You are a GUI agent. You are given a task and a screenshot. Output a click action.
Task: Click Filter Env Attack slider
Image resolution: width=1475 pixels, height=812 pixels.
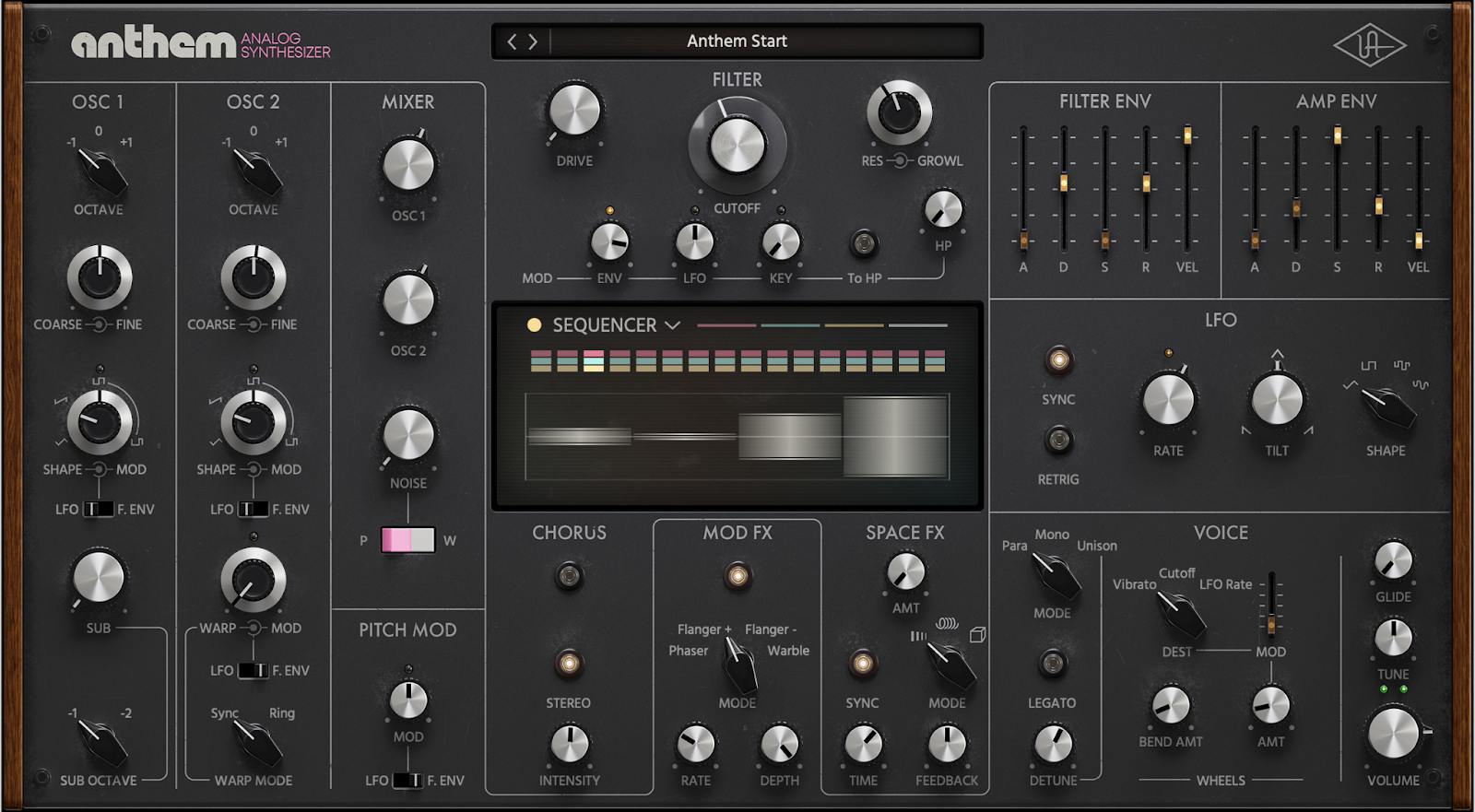pyautogui.click(x=1023, y=241)
